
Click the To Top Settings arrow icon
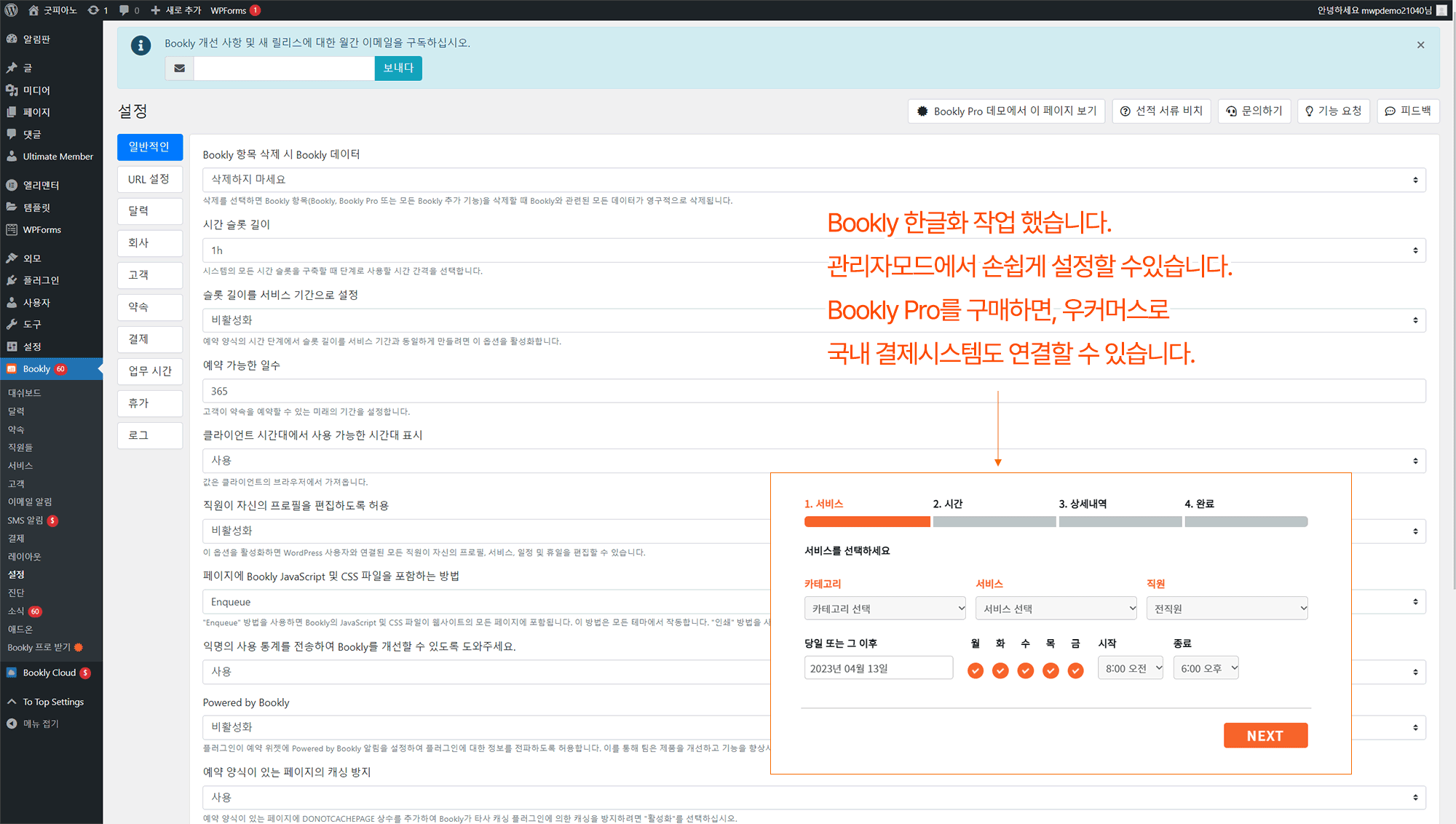point(12,702)
